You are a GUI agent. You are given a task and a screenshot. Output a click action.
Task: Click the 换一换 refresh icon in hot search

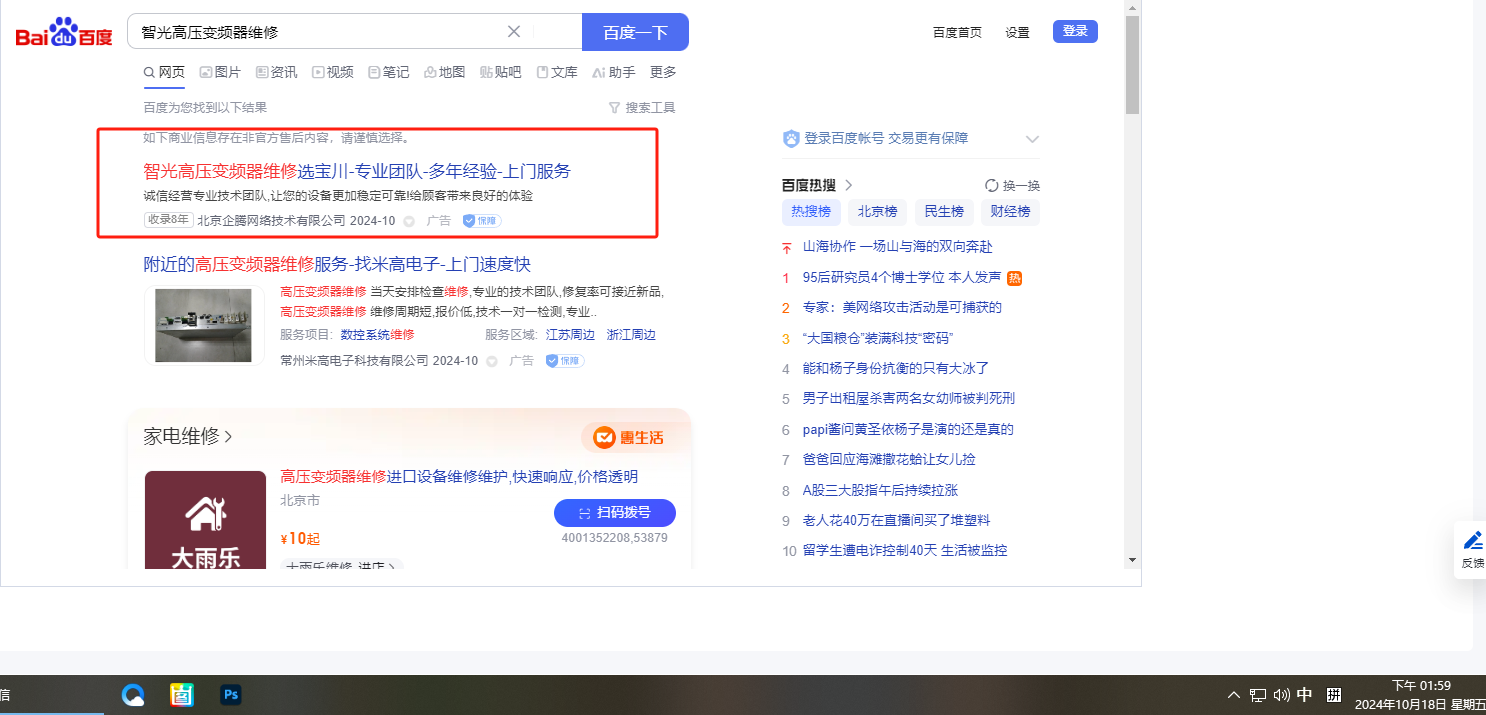pyautogui.click(x=992, y=186)
